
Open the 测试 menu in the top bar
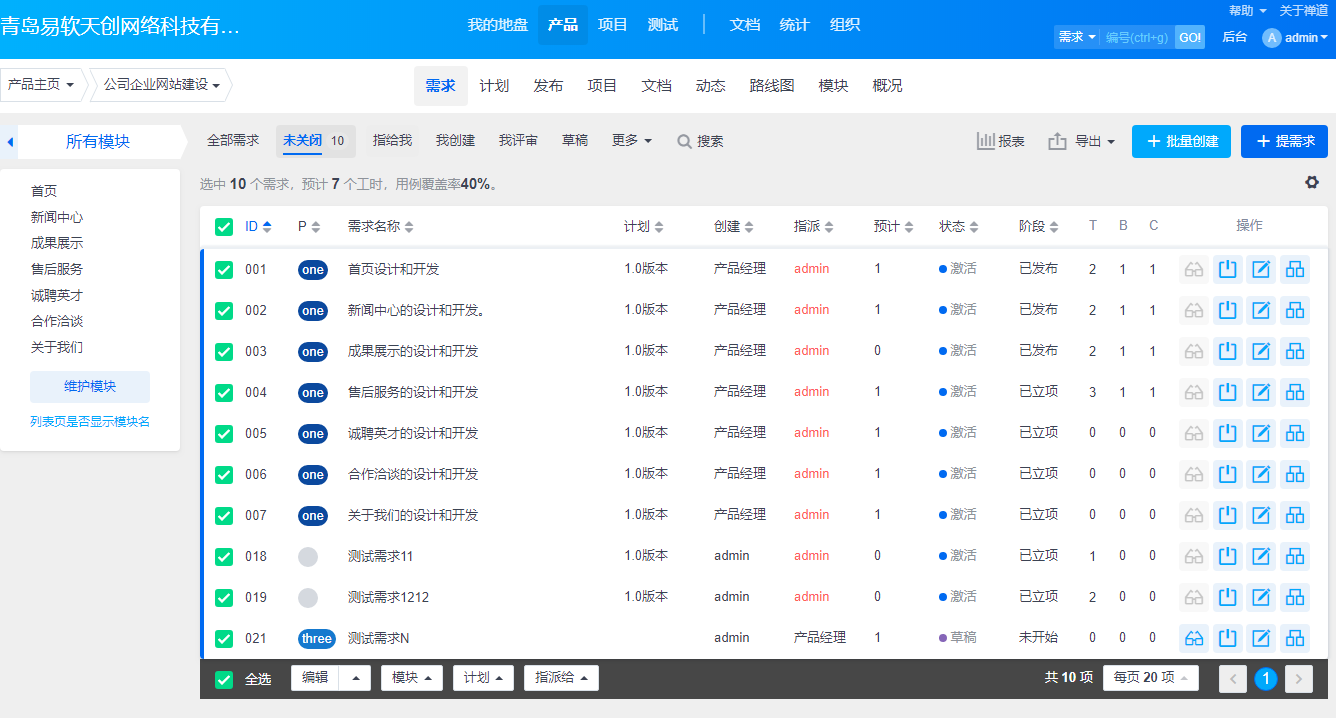click(663, 25)
